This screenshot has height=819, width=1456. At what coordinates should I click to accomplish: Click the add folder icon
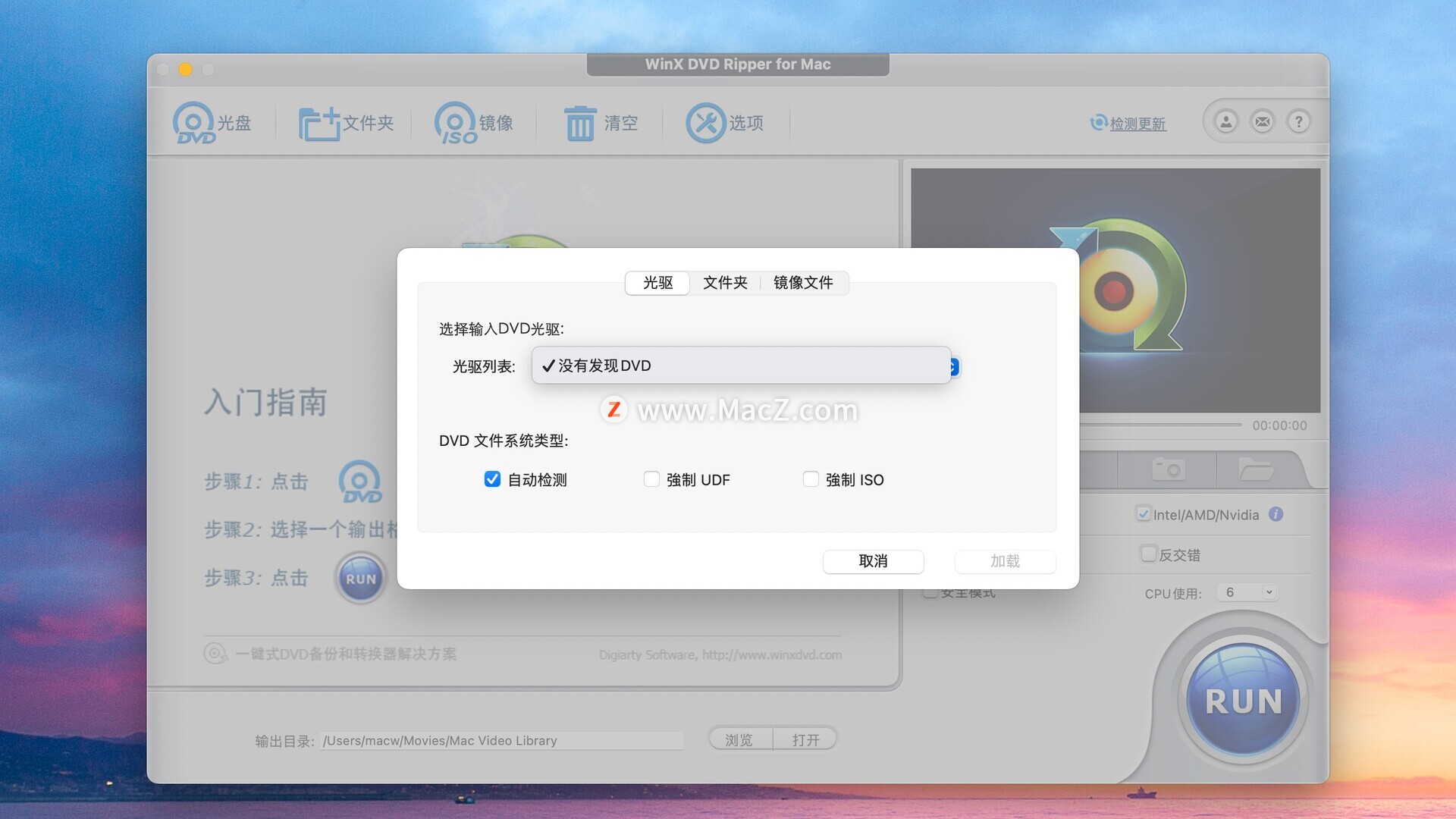(318, 124)
